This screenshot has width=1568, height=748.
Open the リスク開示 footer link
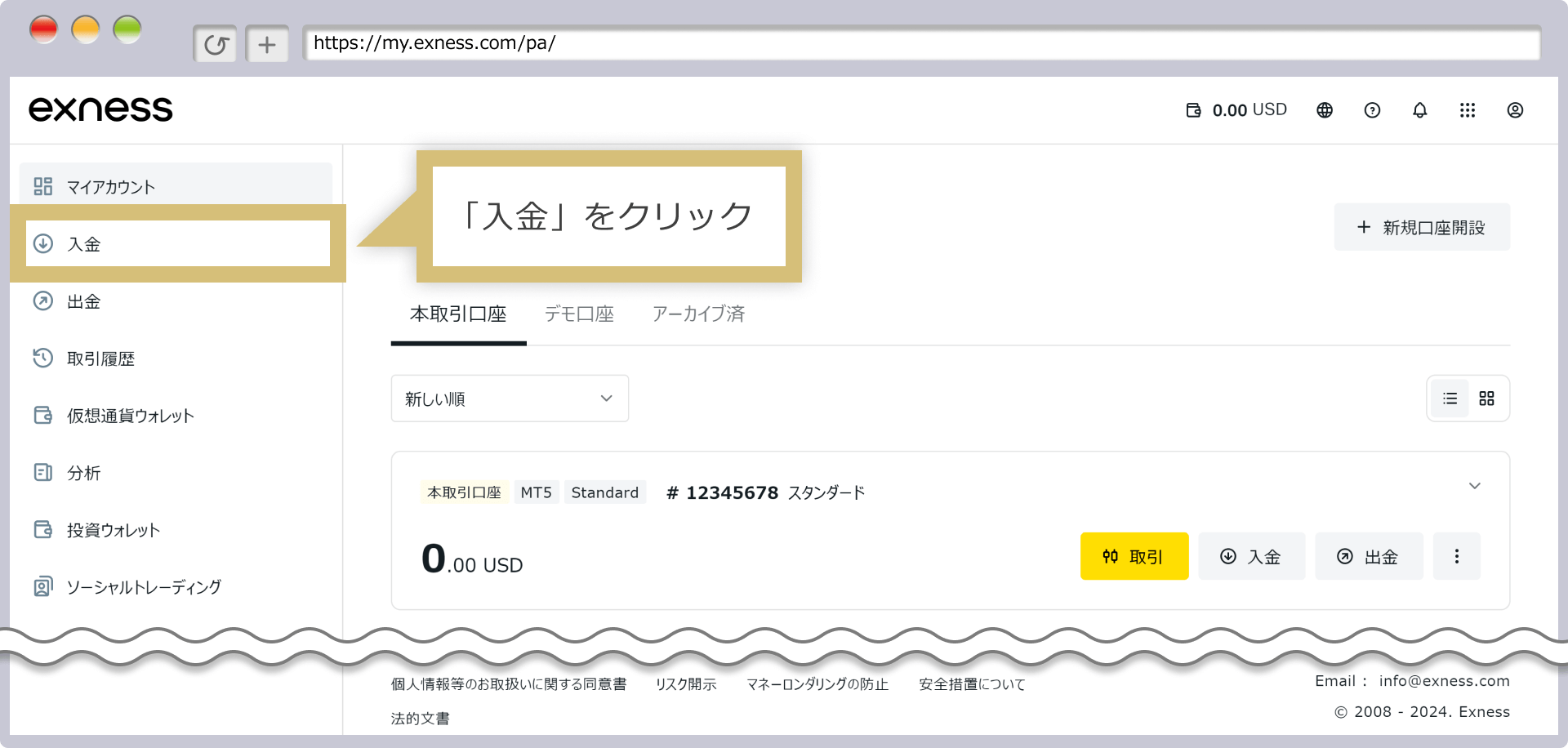point(686,684)
